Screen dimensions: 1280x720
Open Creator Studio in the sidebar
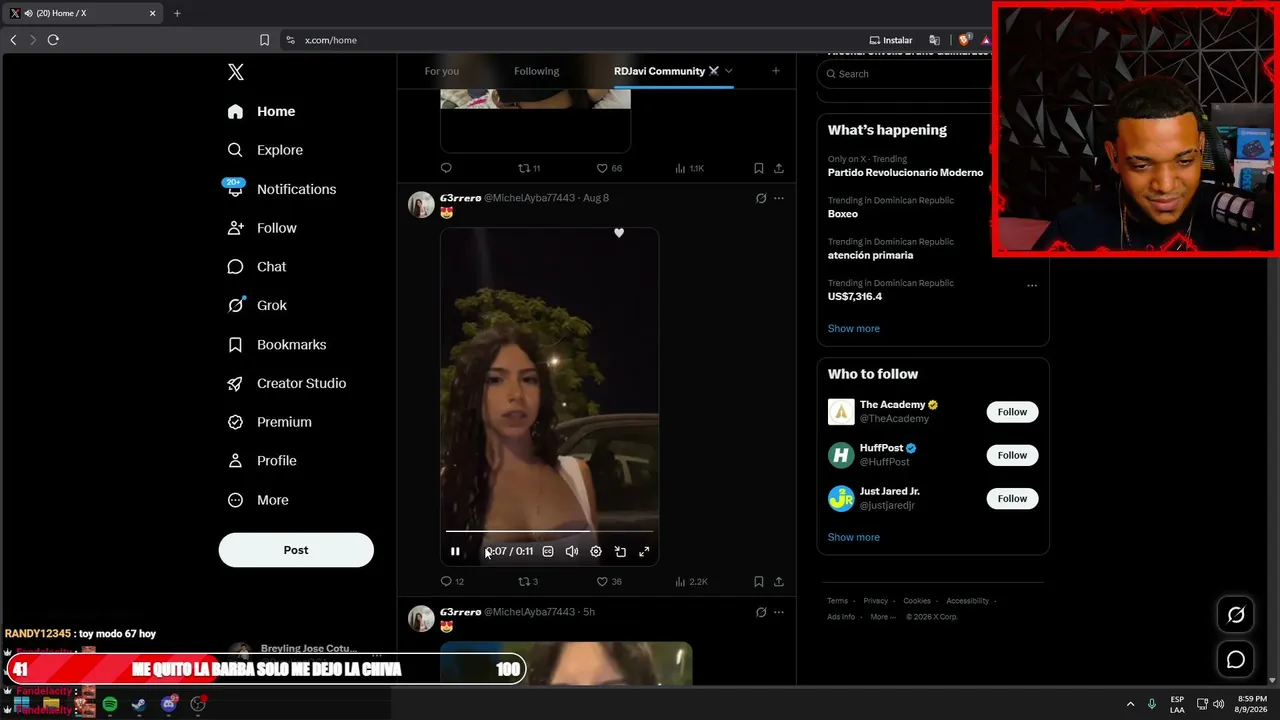287,383
